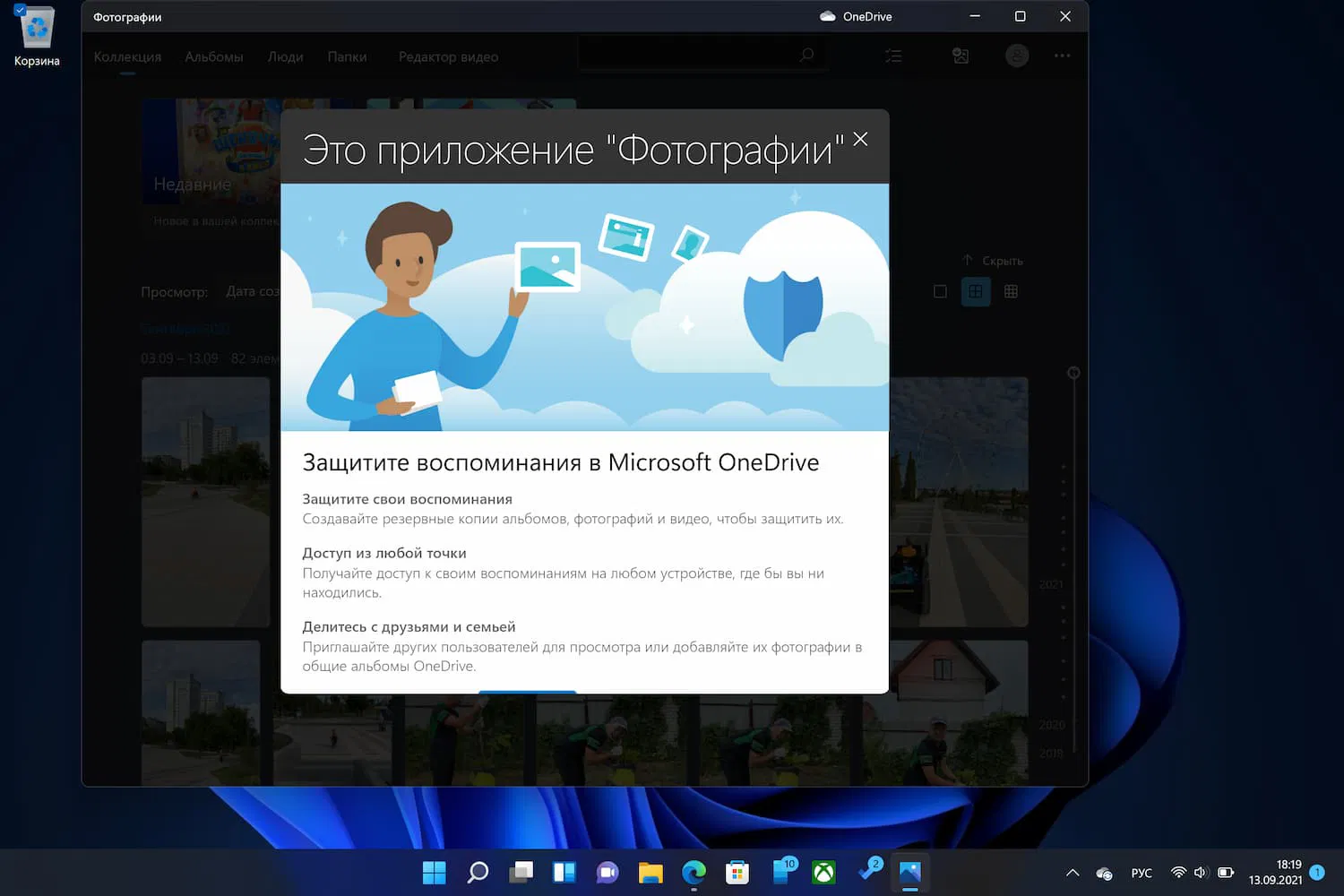This screenshot has height=896, width=1344.
Task: Go to the Люди tab
Action: click(x=285, y=56)
